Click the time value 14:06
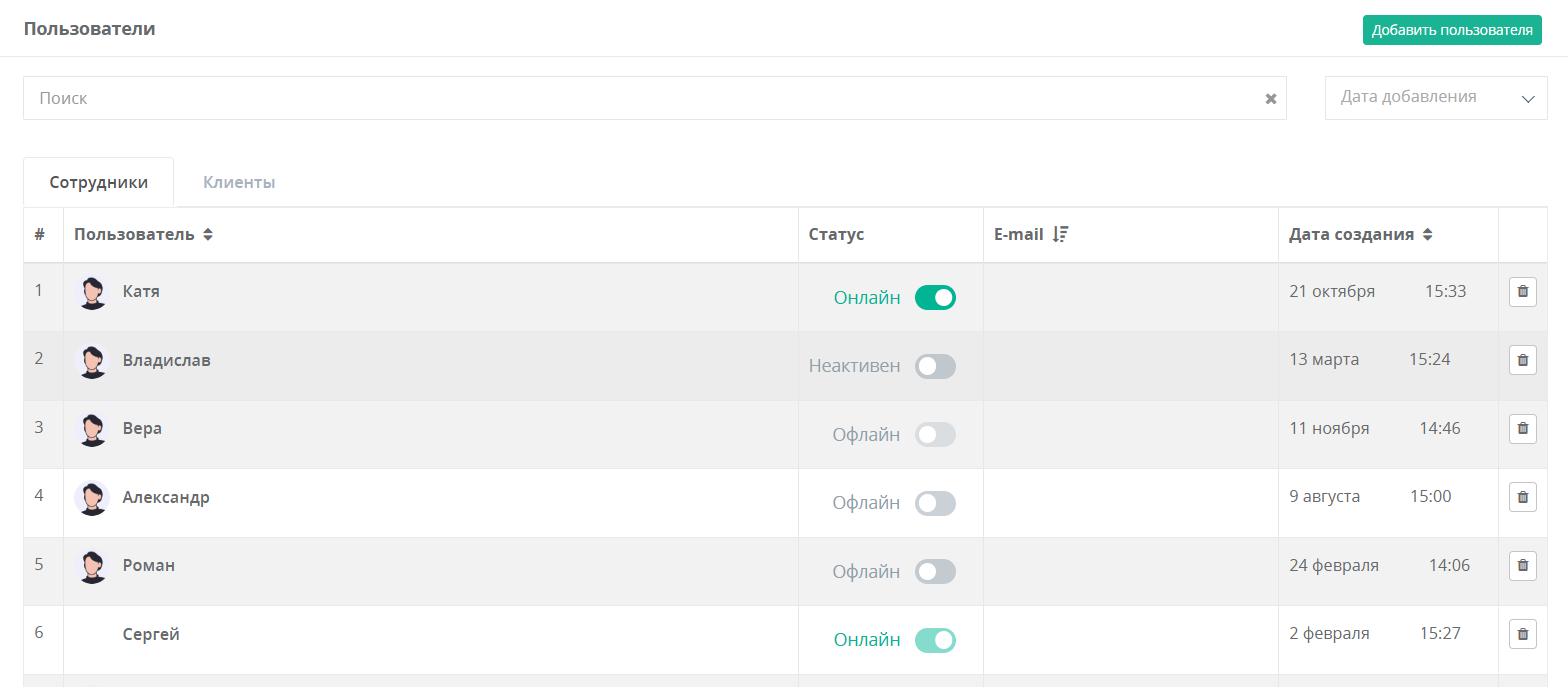 point(1449,565)
